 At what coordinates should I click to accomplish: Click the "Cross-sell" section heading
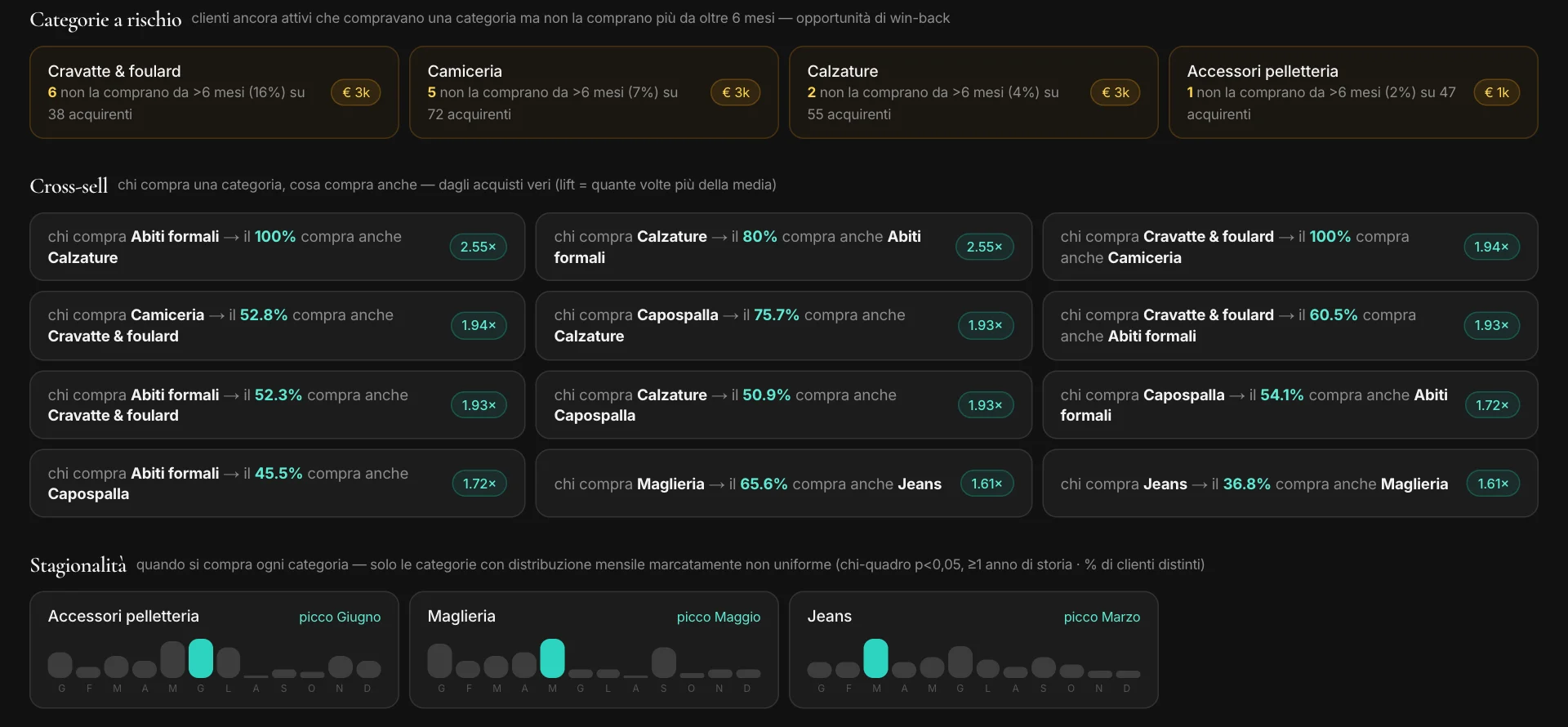pos(69,185)
